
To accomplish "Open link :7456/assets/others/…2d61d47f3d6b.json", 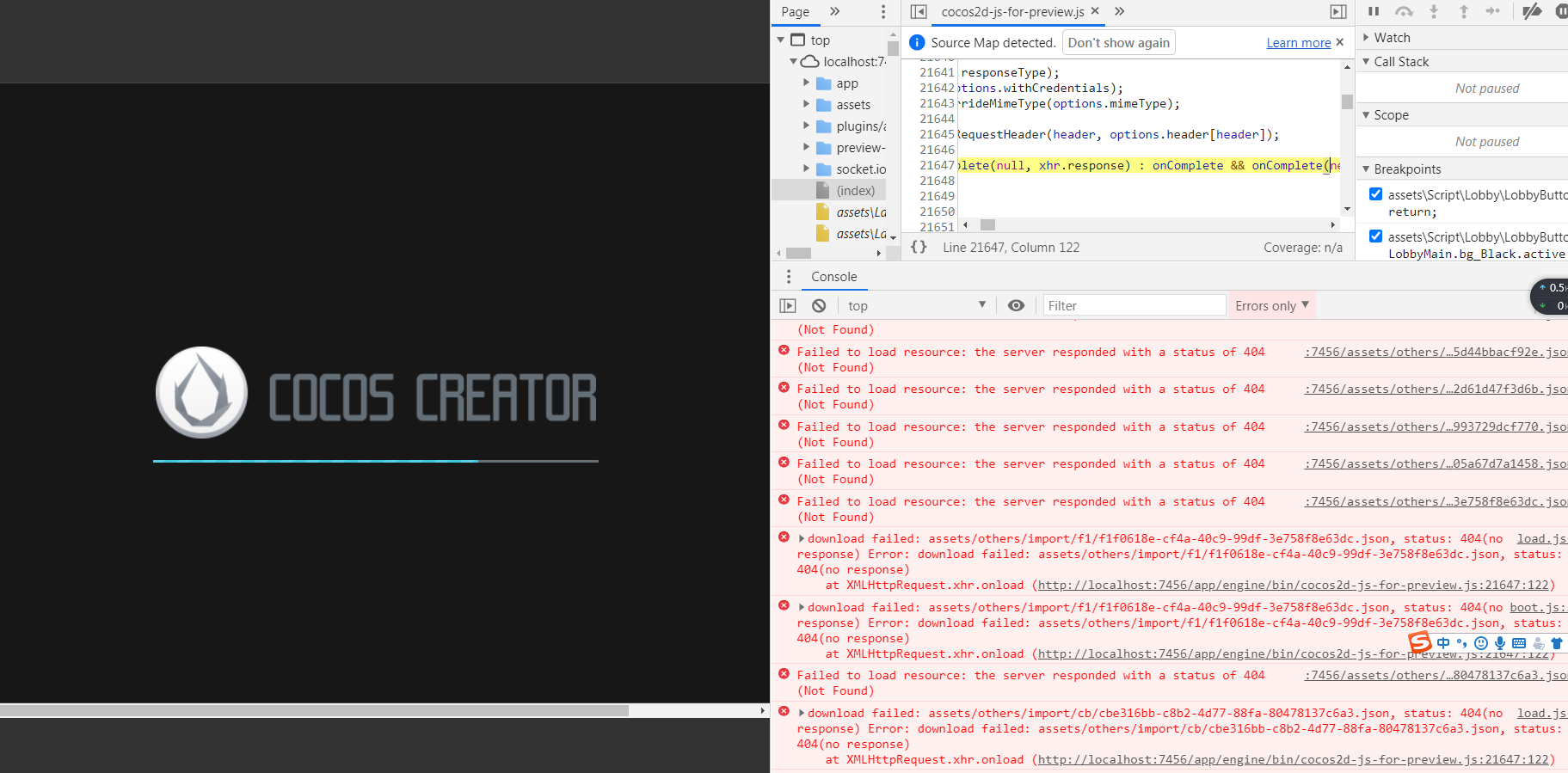I will (1436, 389).
